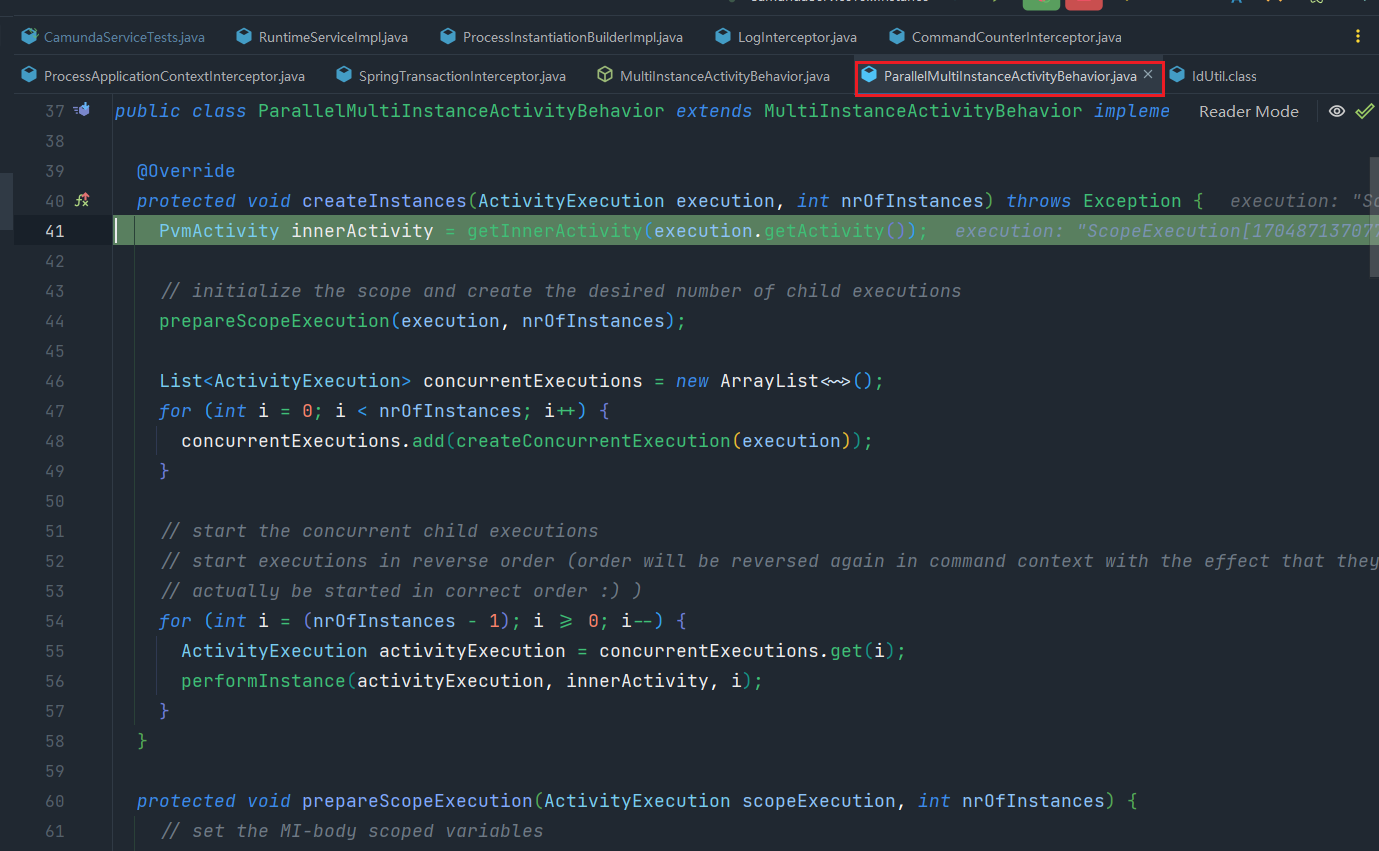Viewport: 1379px width, 851px height.
Task: Switch to CamundaServiceTests.java tab
Action: pyautogui.click(x=113, y=37)
